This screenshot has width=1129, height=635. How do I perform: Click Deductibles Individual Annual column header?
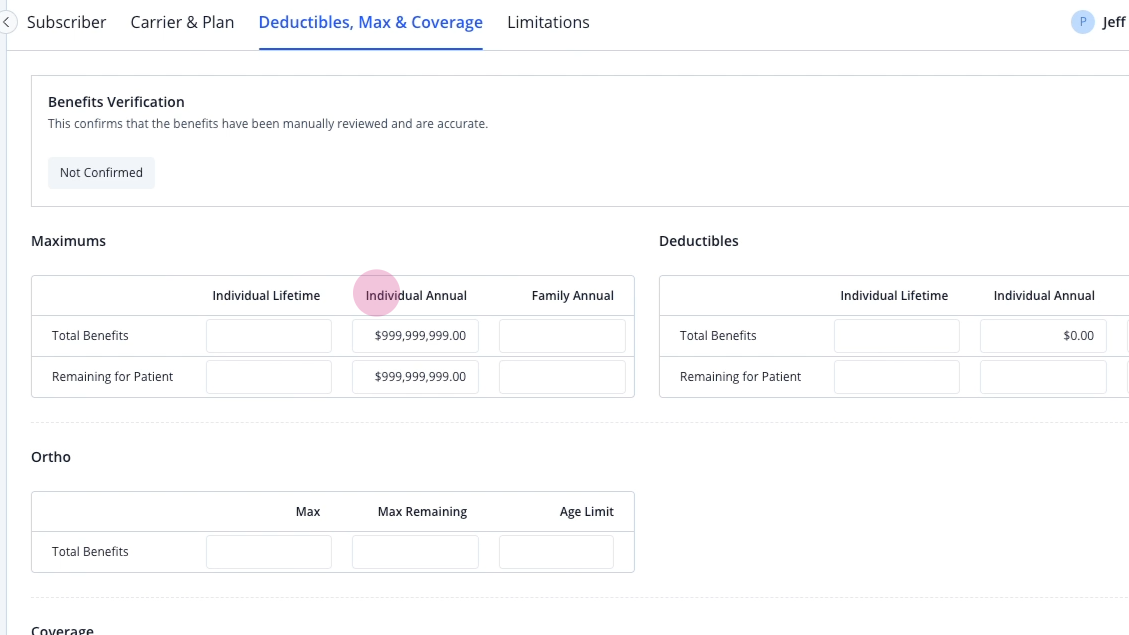click(x=1044, y=296)
